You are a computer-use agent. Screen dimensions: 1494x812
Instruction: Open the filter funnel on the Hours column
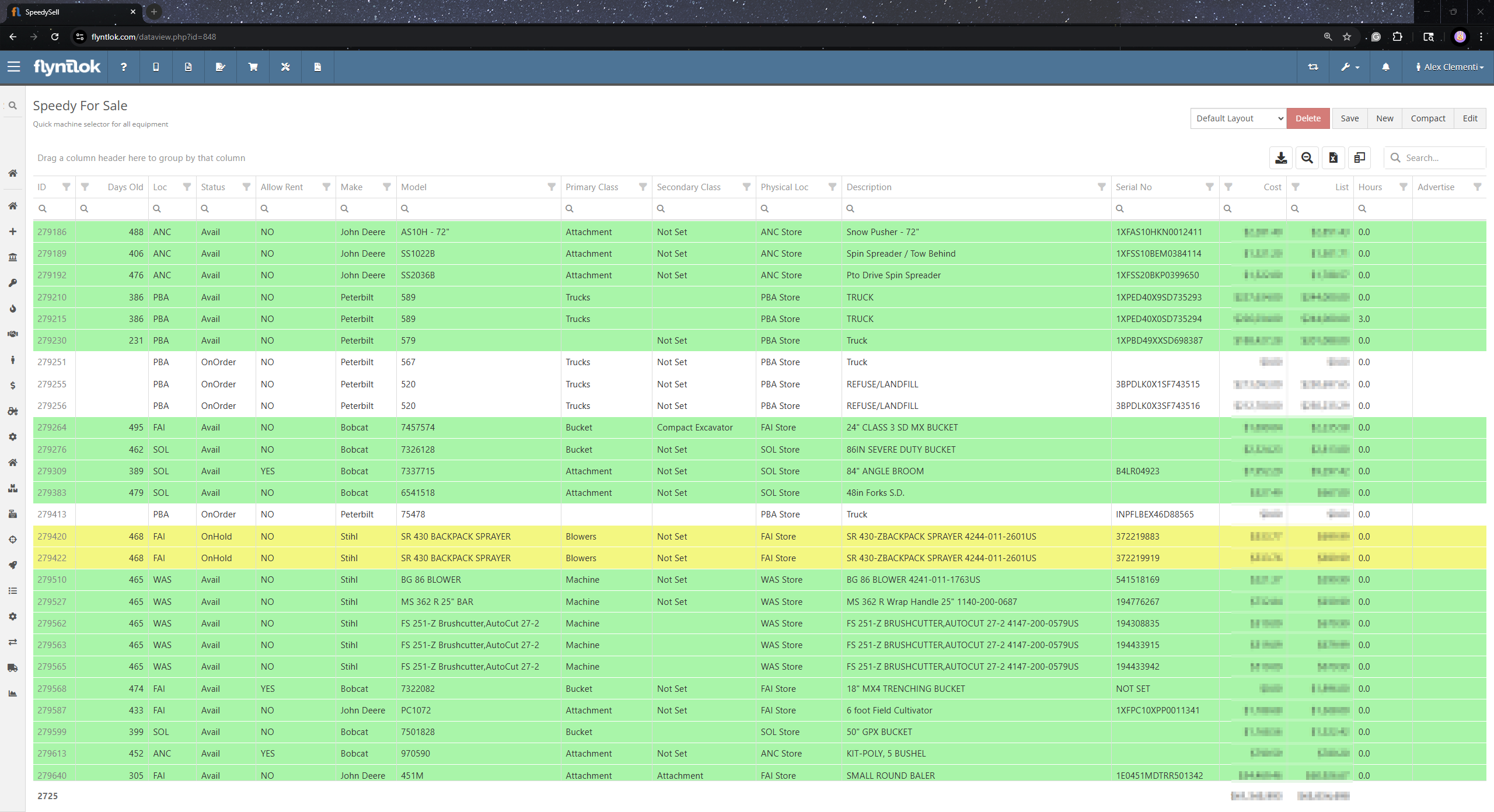coord(1403,187)
